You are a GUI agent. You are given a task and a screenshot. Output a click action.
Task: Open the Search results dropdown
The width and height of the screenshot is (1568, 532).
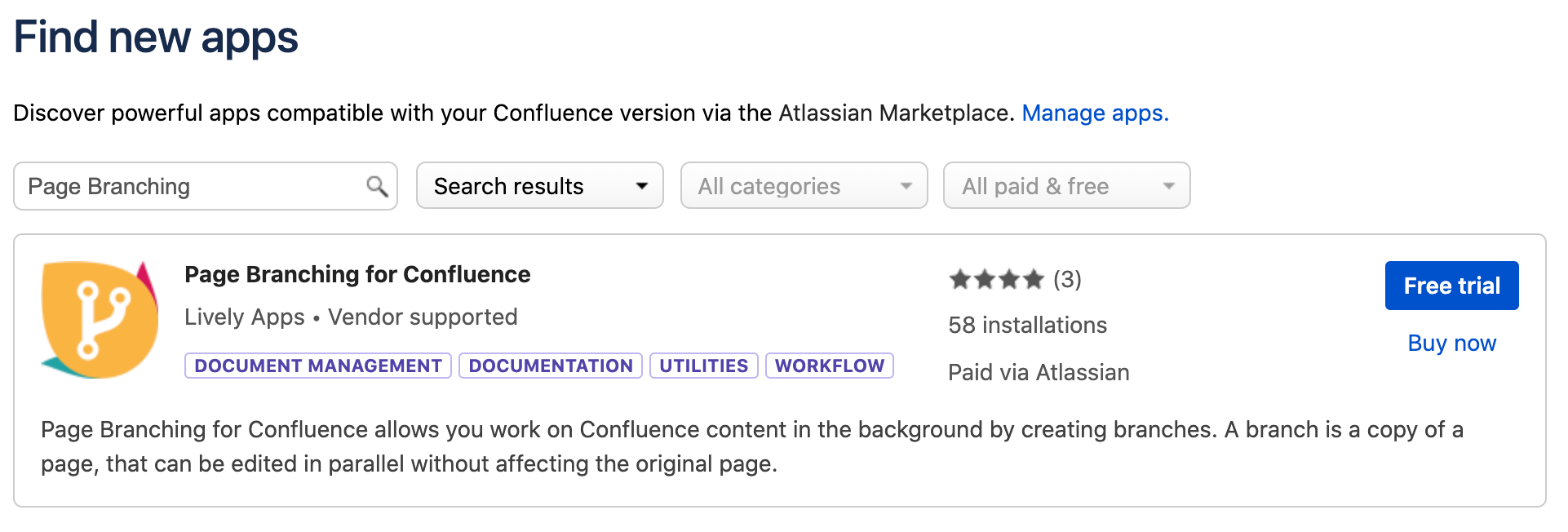coord(539,186)
